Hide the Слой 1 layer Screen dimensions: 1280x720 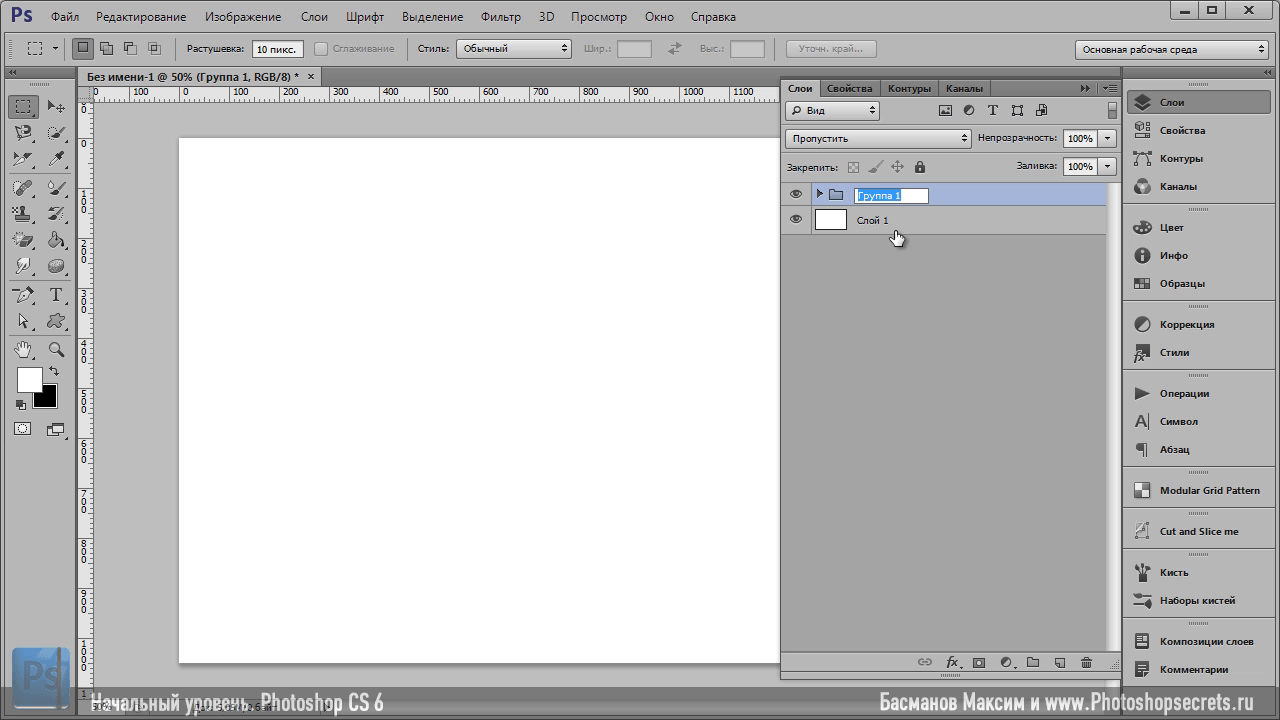(796, 219)
